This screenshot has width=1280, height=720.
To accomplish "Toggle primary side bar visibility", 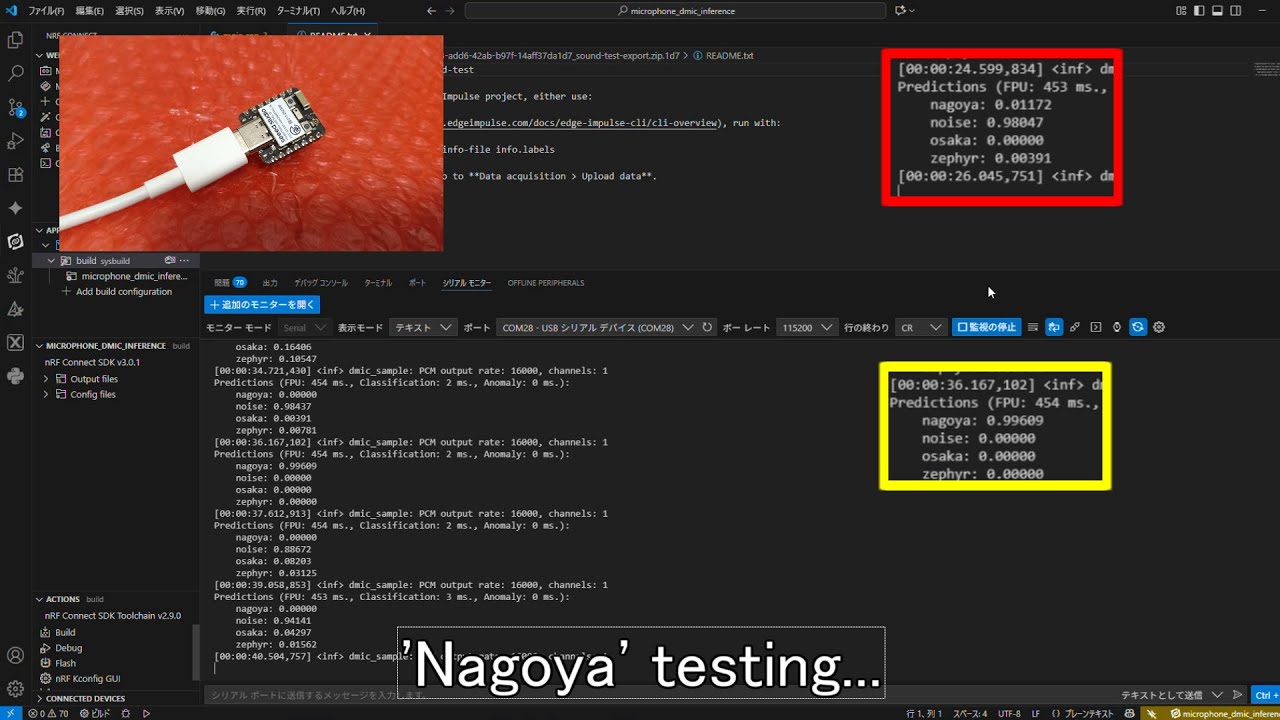I will point(1199,10).
